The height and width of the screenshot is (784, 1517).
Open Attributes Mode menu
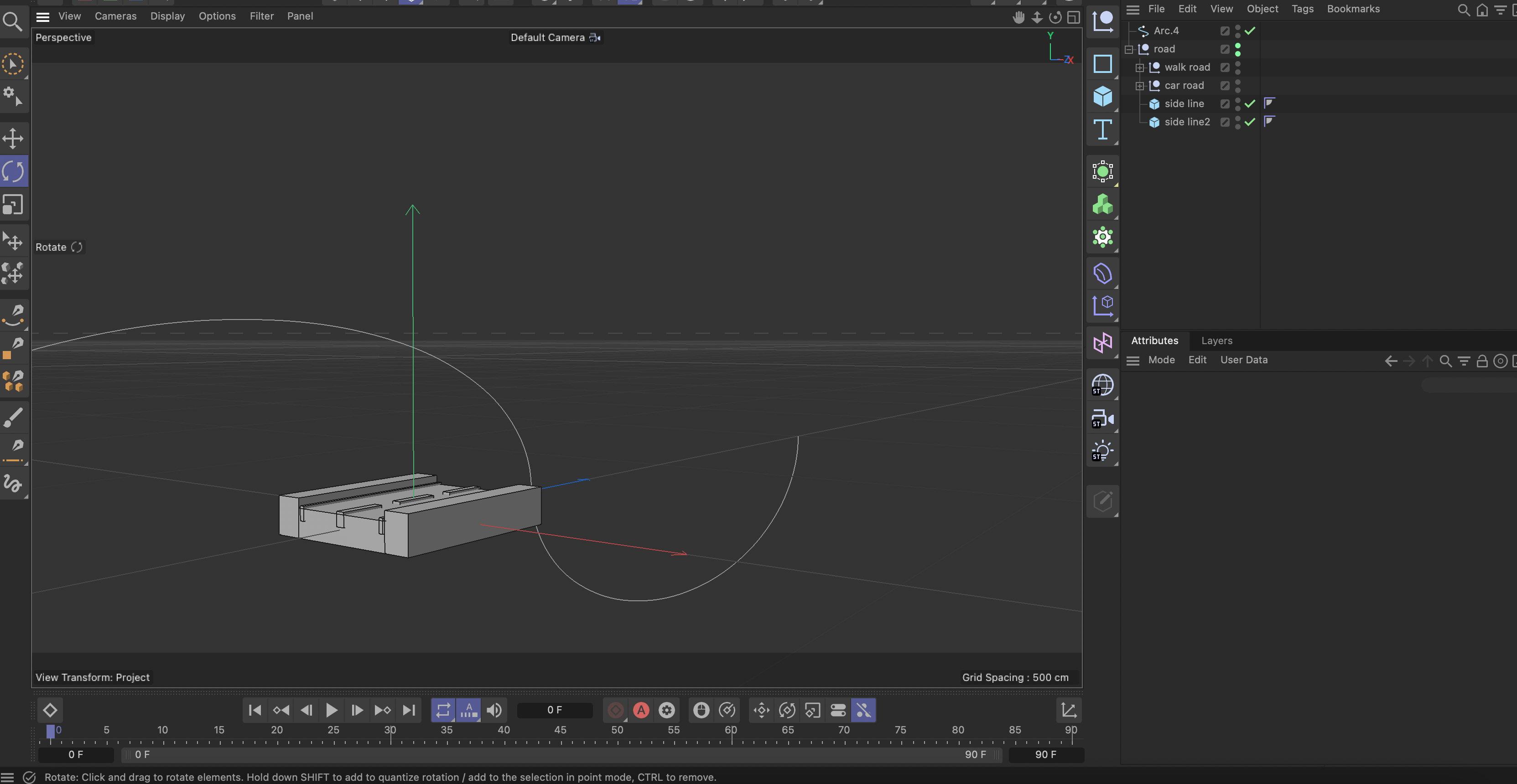pos(1161,360)
